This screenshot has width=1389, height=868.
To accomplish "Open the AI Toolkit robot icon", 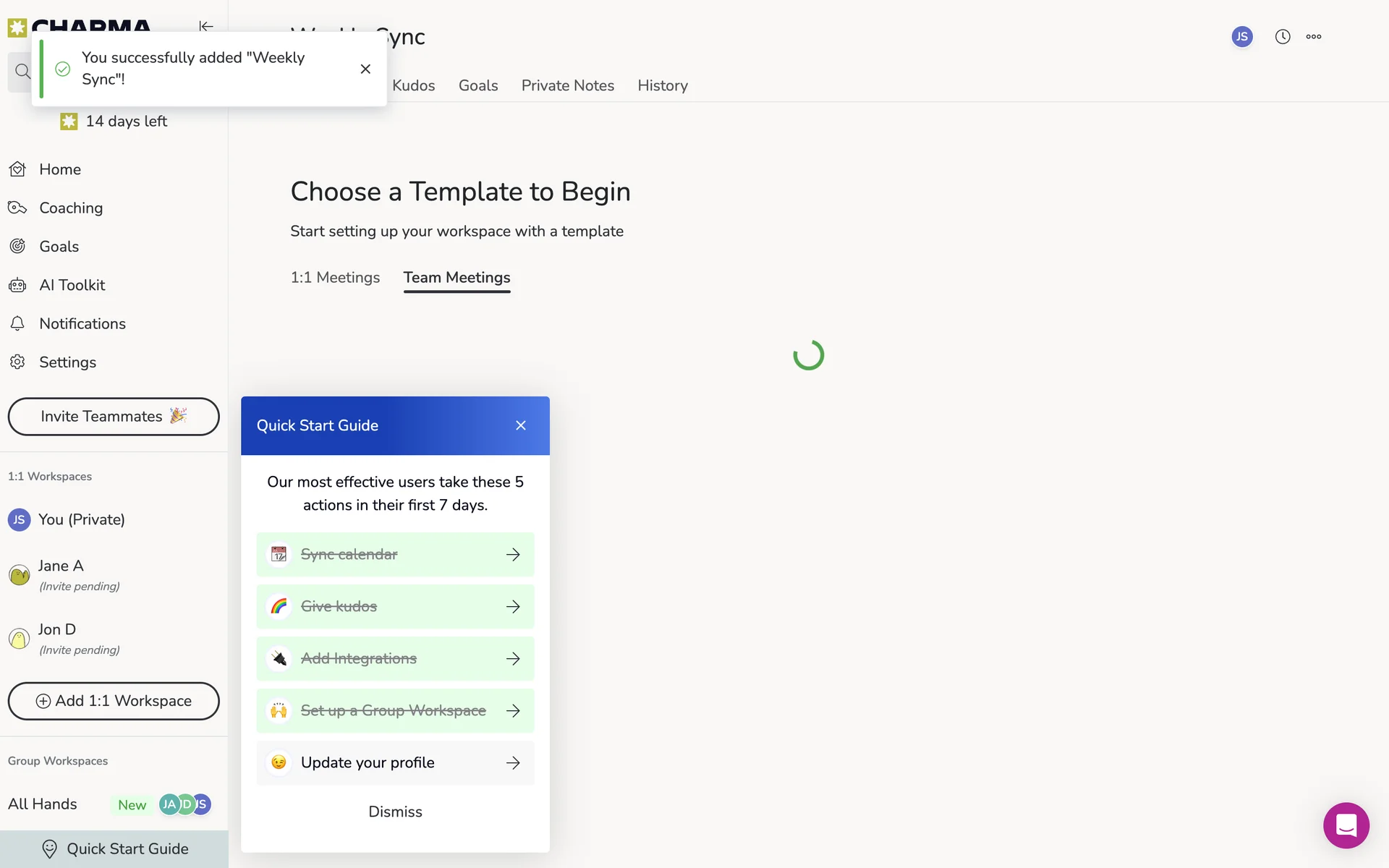I will click(x=17, y=285).
